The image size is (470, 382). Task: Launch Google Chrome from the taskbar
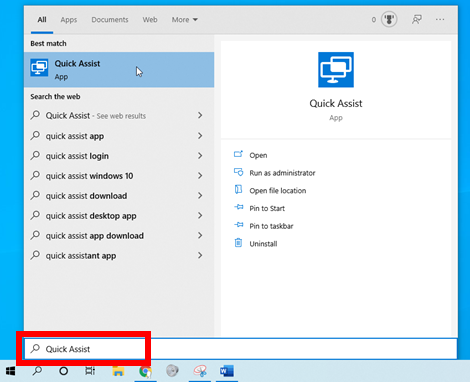[145, 371]
